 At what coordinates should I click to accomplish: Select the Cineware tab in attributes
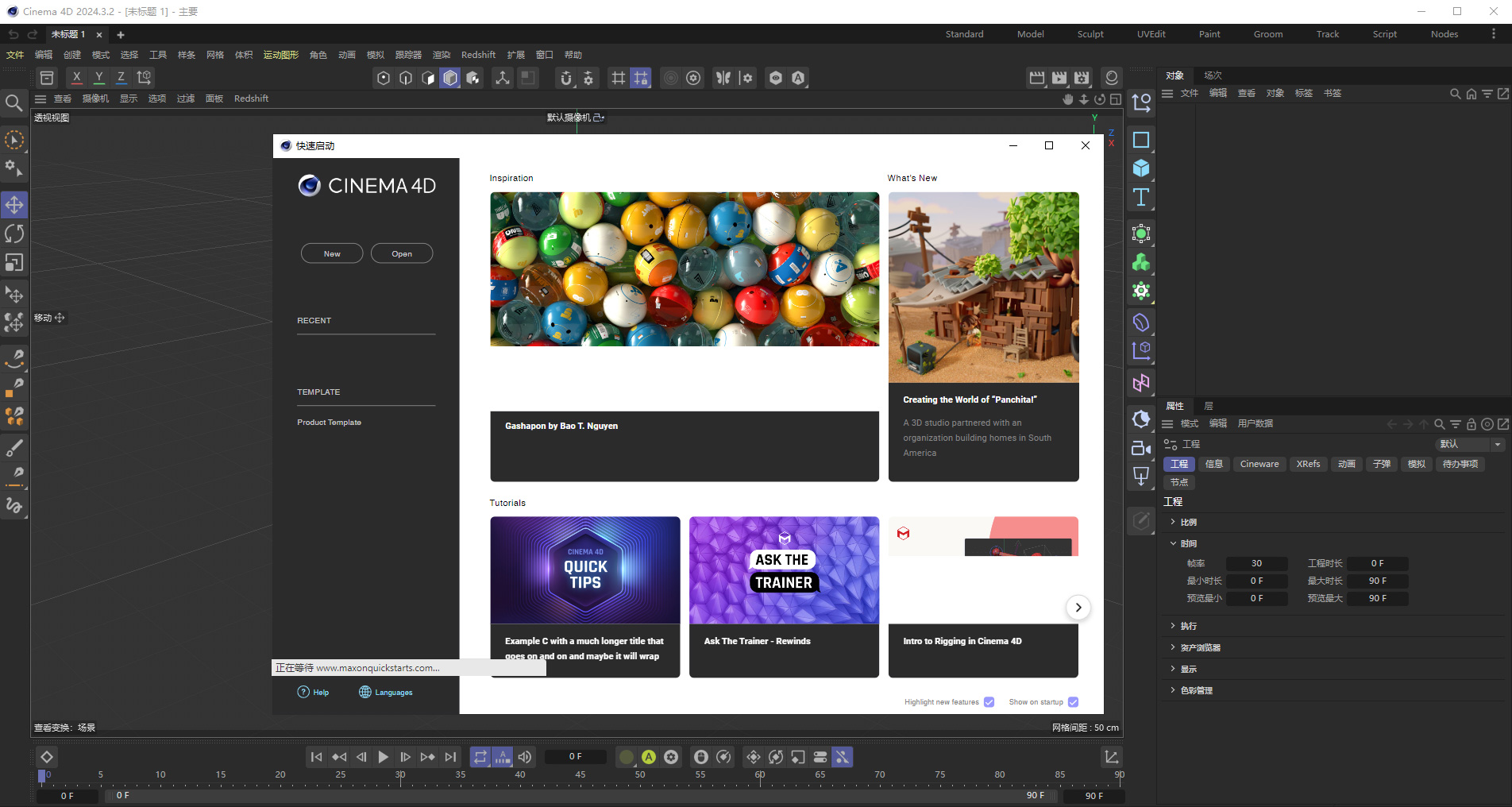(1259, 464)
